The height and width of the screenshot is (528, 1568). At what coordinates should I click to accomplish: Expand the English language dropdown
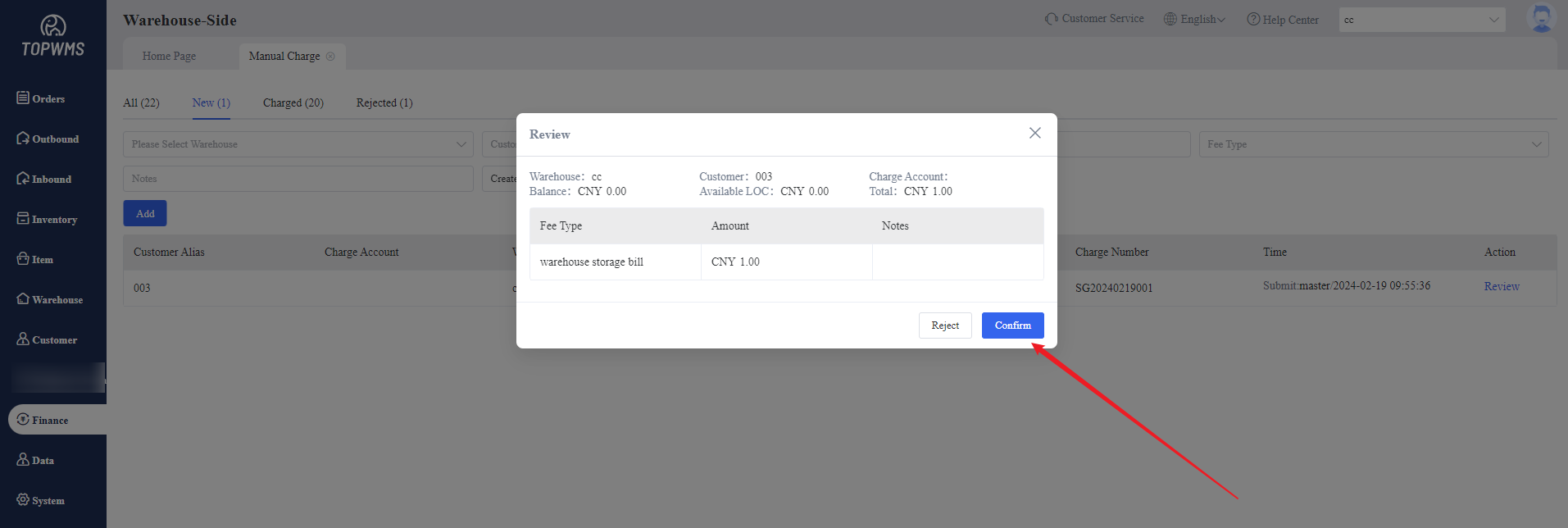coord(1195,20)
